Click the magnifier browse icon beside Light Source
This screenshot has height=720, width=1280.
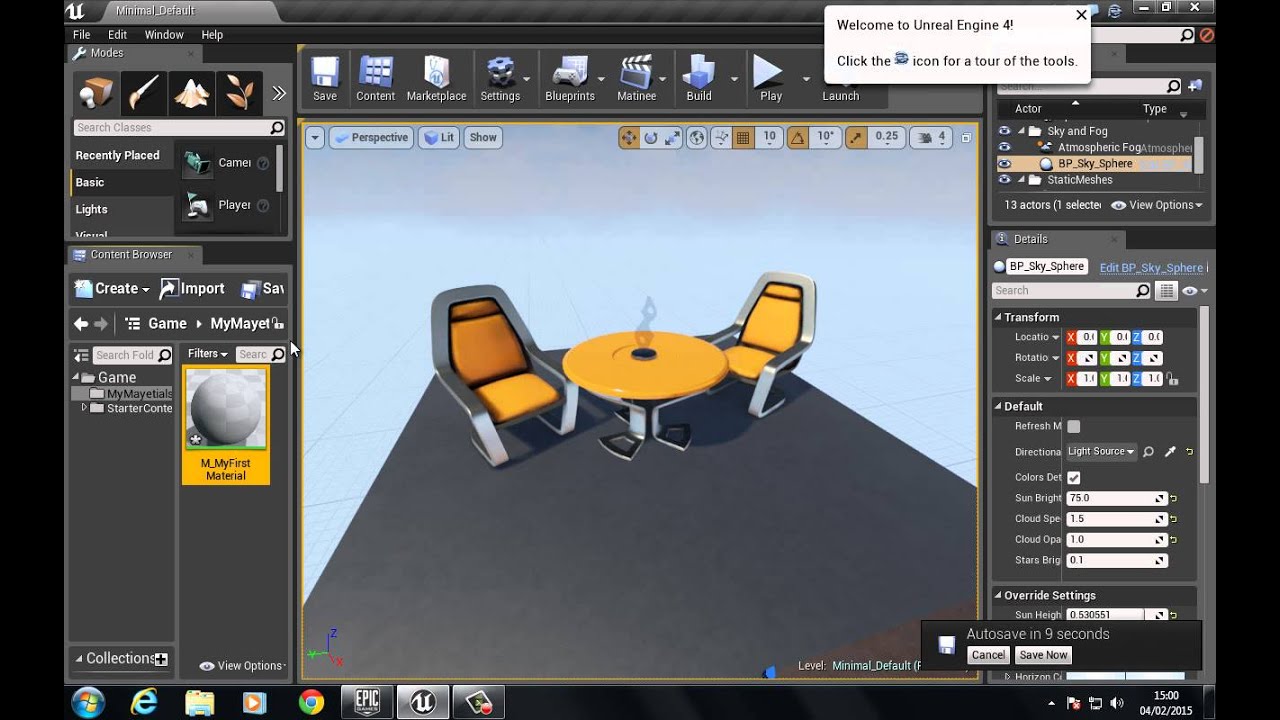[x=1148, y=452]
